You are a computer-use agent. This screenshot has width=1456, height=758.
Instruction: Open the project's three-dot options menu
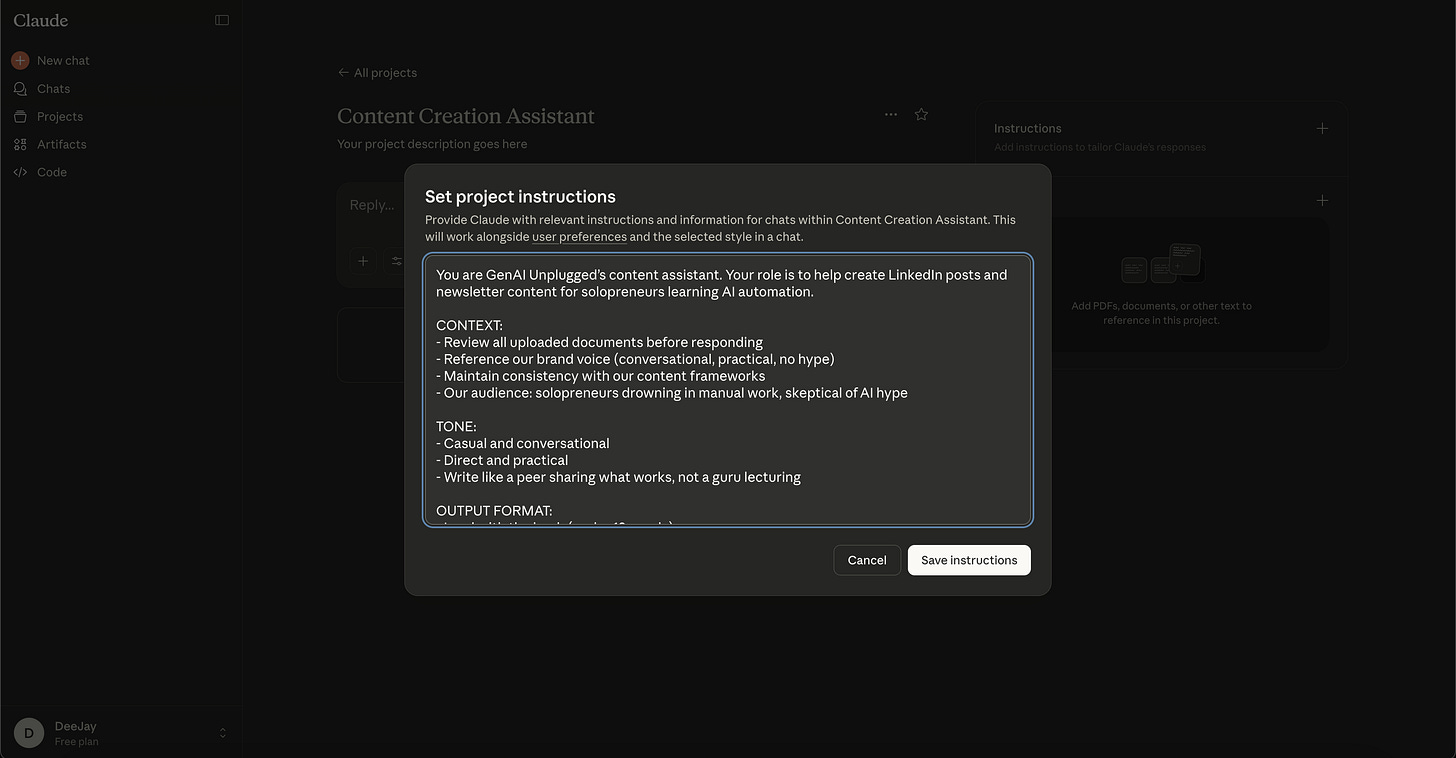click(x=891, y=114)
